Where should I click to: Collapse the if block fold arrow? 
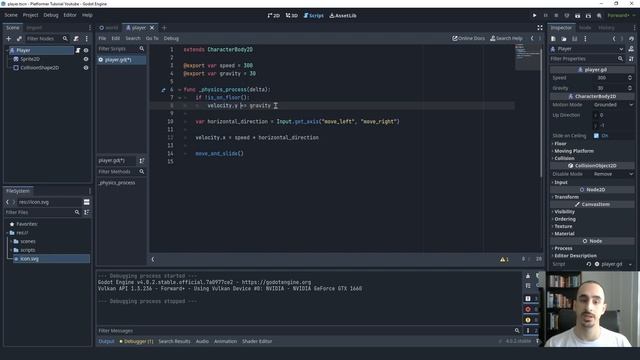pos(180,98)
